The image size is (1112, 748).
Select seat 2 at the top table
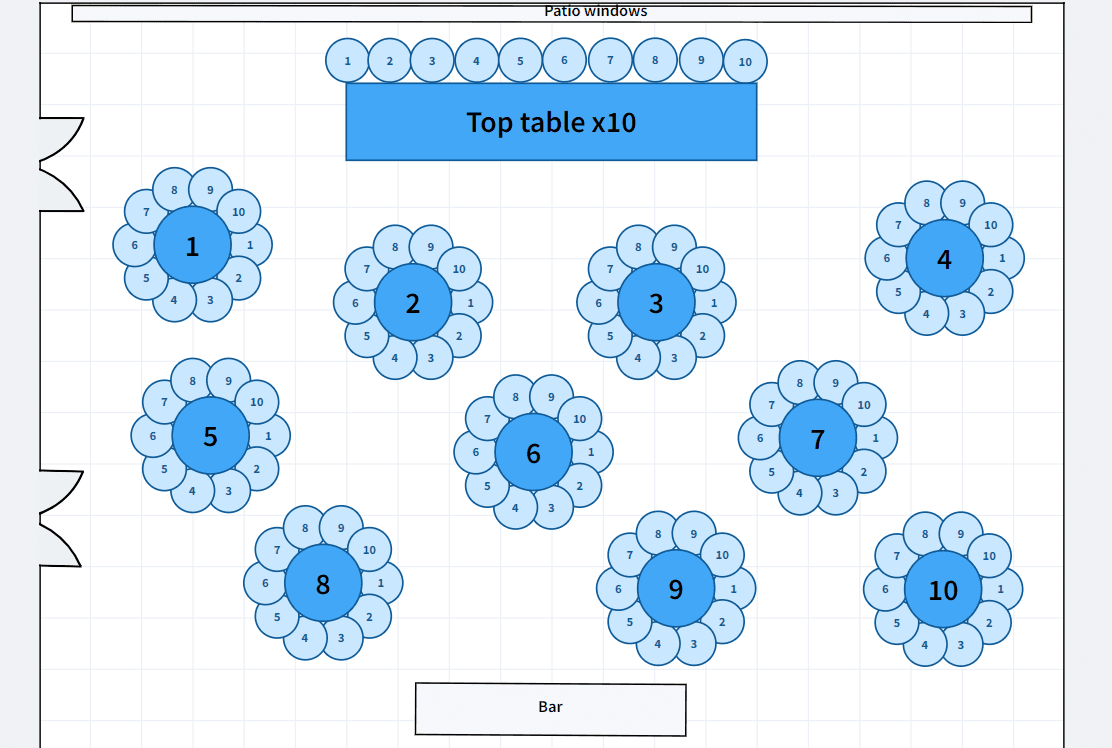click(x=389, y=61)
